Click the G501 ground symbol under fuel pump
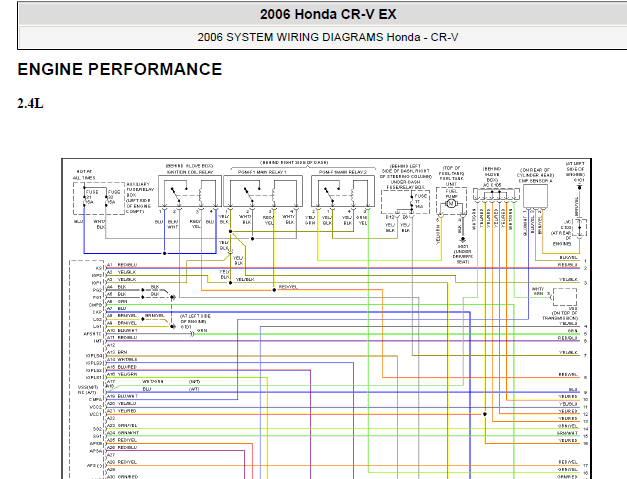627x479 pixels. click(x=463, y=240)
